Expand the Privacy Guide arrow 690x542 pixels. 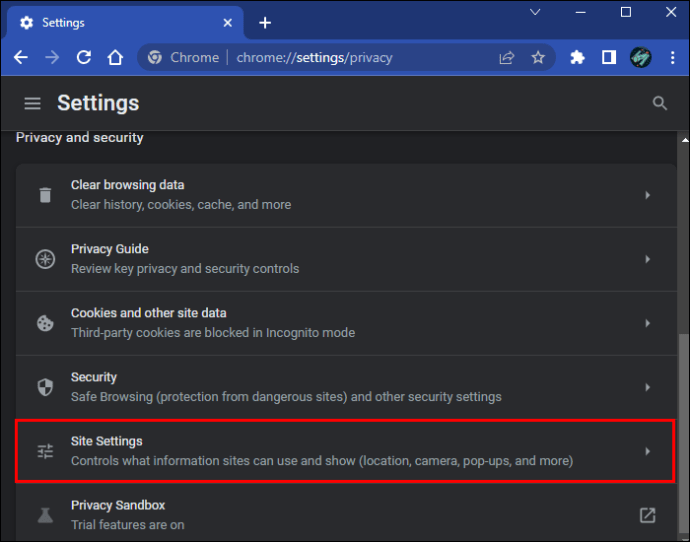tap(647, 259)
